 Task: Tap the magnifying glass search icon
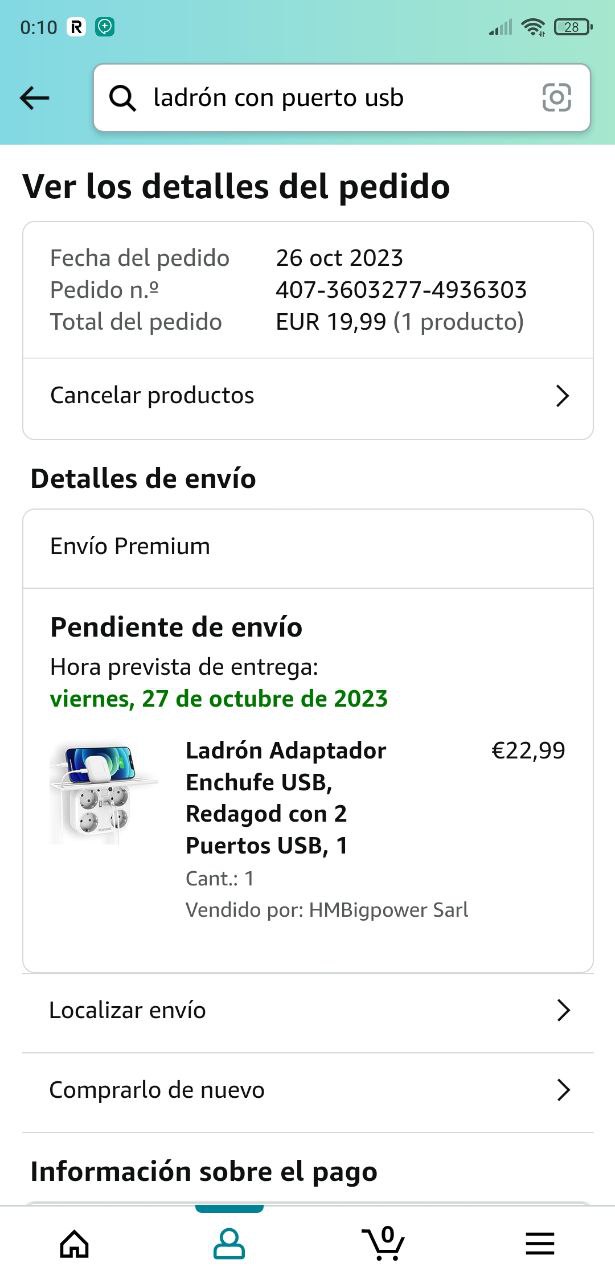[122, 98]
